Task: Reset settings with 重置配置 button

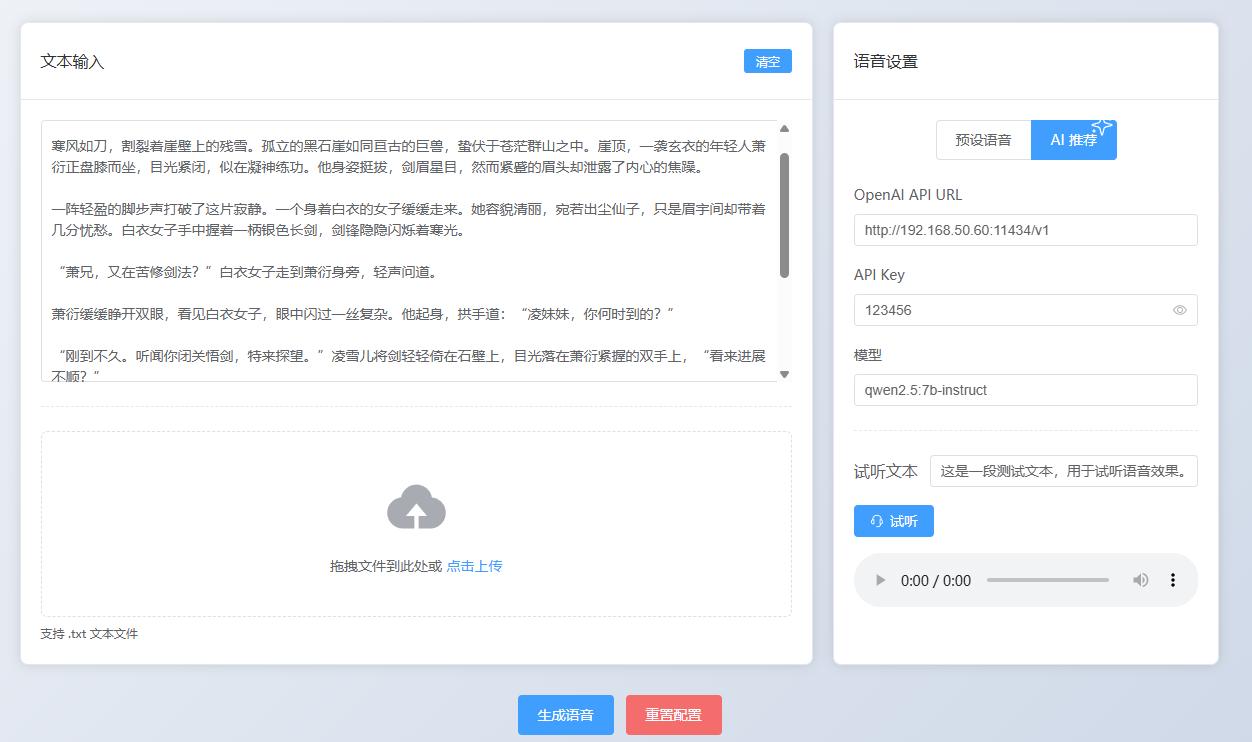Action: pos(673,715)
